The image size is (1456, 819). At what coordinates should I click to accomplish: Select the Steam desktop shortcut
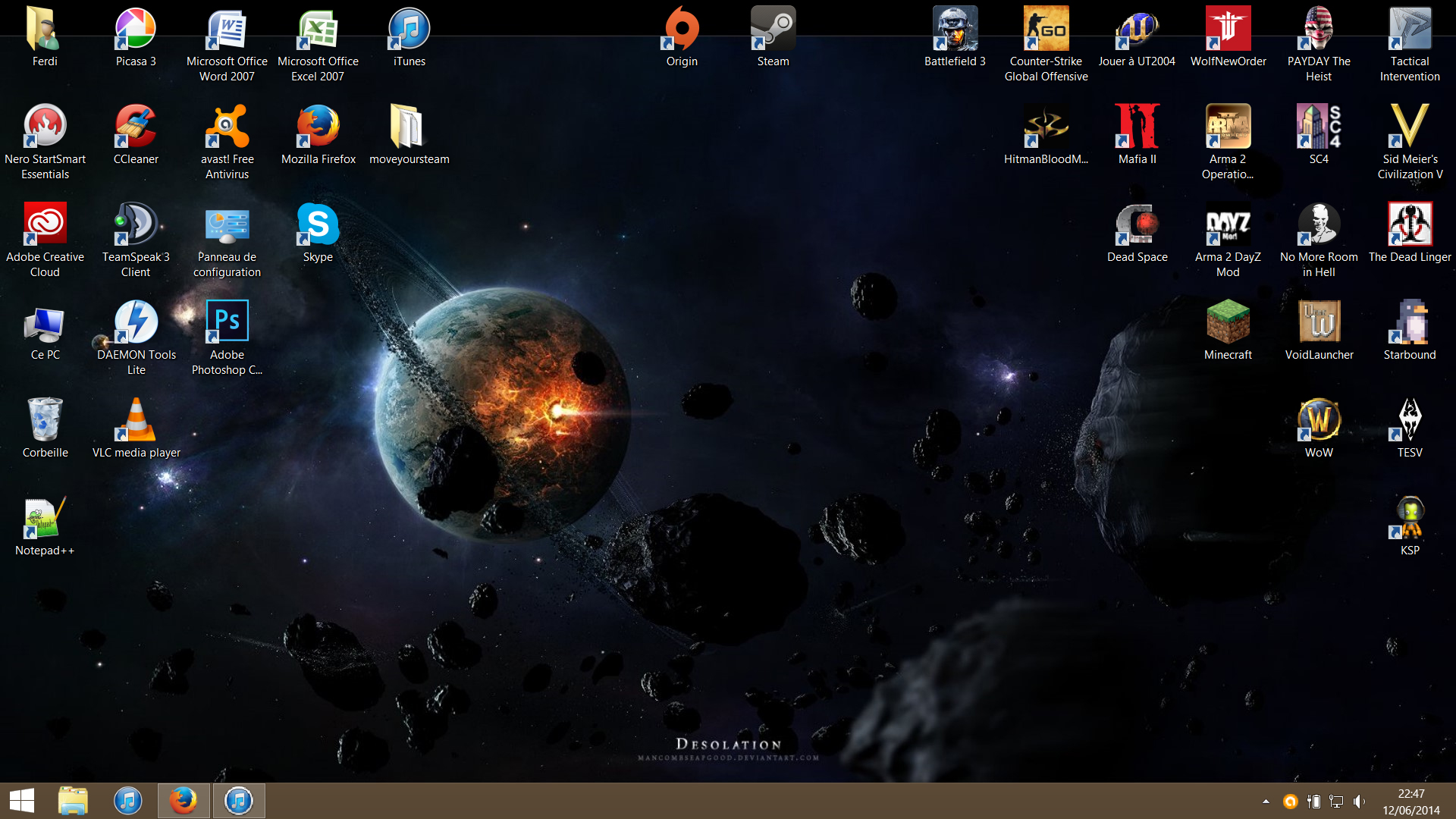(773, 30)
